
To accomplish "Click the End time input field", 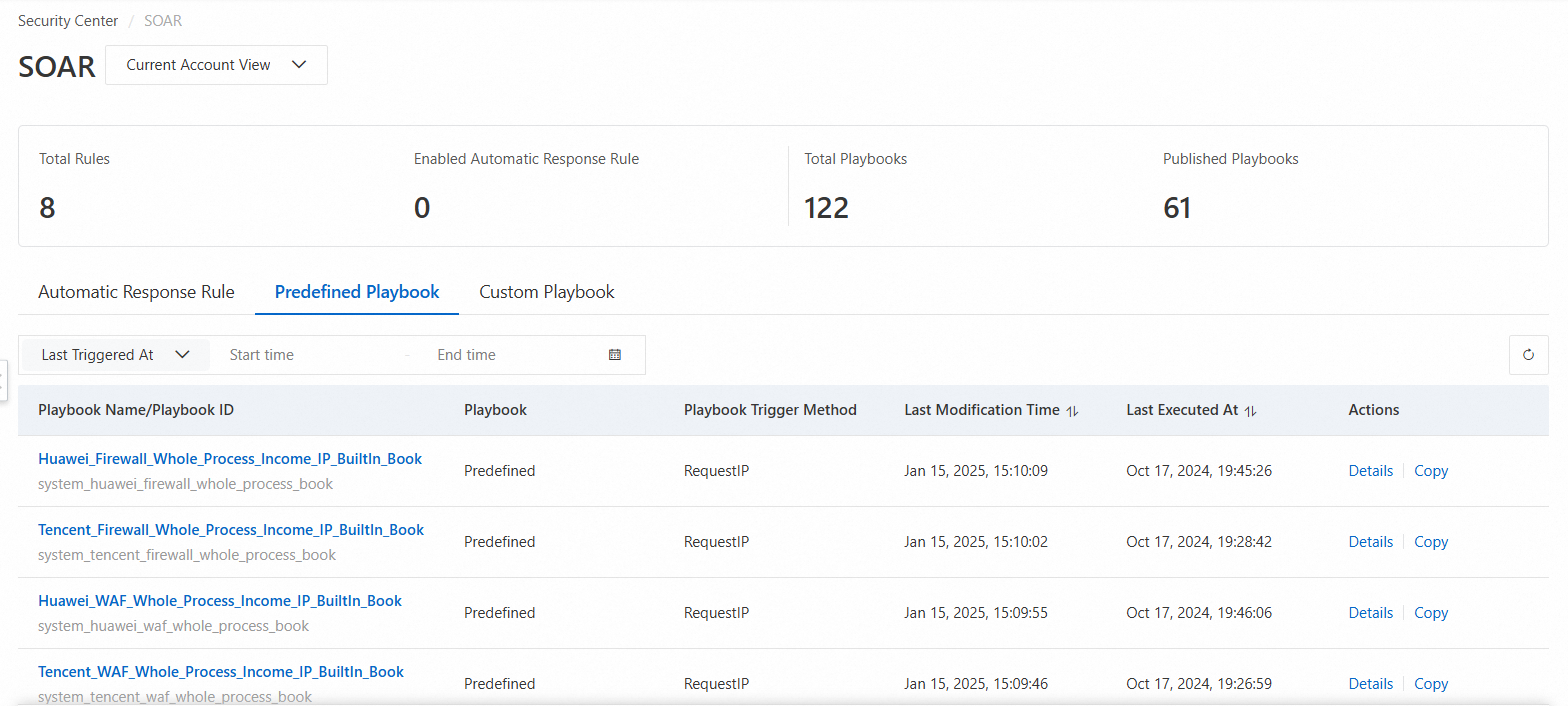I will [510, 355].
